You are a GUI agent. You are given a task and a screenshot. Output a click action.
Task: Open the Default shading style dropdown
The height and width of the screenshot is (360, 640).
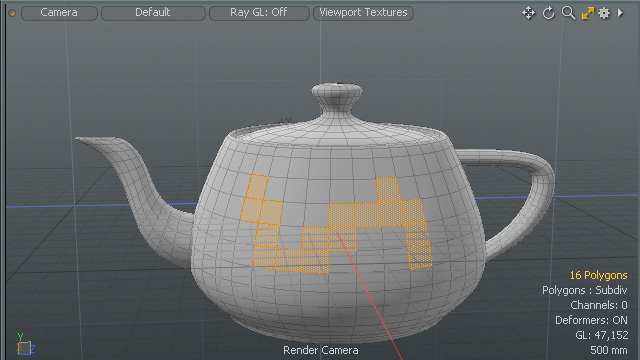coord(153,13)
